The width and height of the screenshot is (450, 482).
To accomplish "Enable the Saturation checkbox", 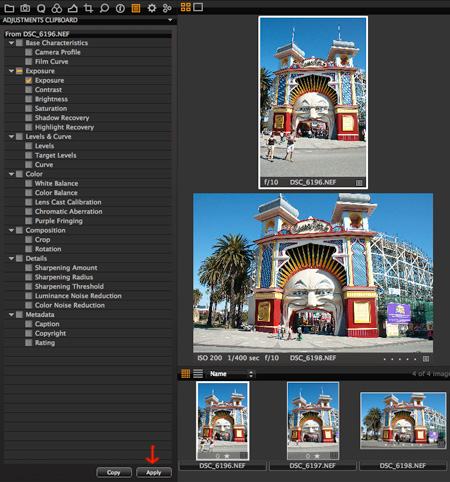I will pos(29,108).
